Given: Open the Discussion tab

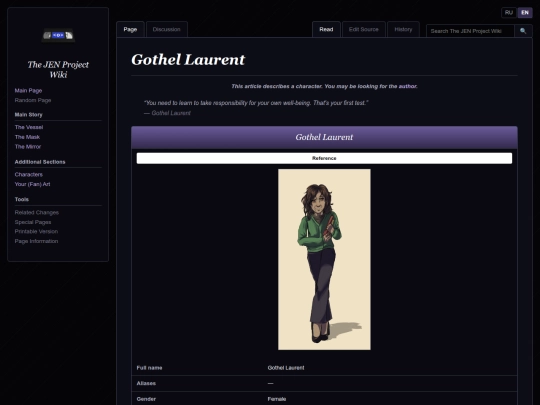Looking at the screenshot, I should click(x=167, y=29).
